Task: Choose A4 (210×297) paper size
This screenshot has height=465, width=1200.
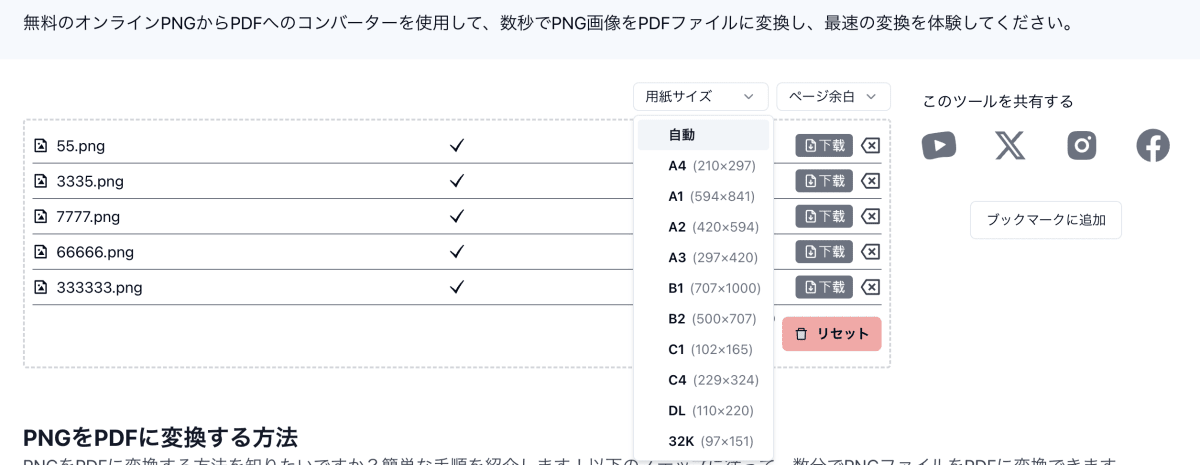Action: (x=711, y=166)
